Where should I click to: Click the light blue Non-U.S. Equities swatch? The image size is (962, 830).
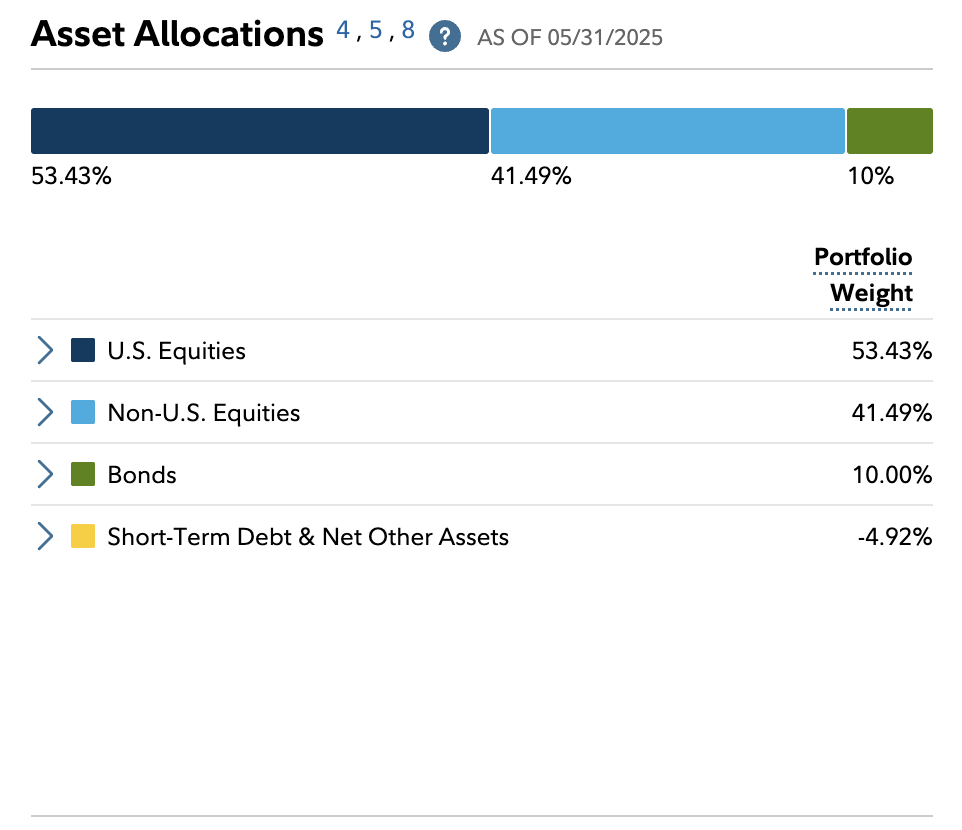pyautogui.click(x=83, y=413)
